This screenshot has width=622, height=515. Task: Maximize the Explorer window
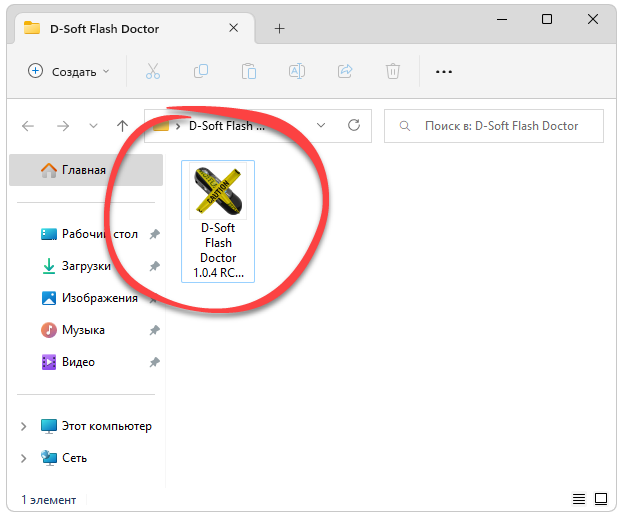point(547,19)
